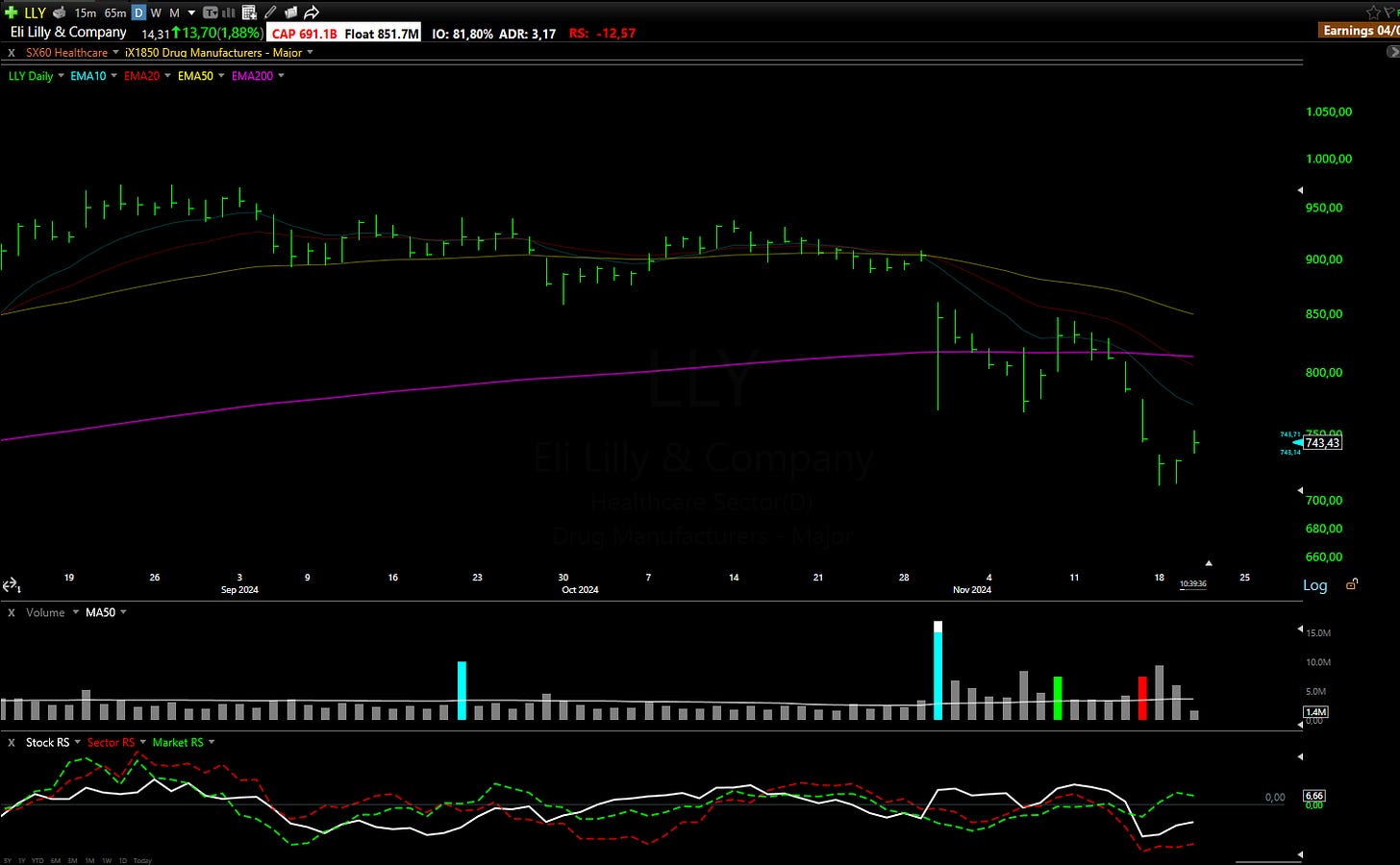Click the ADR: 3,17 value
The image size is (1400, 865).
tap(527, 34)
